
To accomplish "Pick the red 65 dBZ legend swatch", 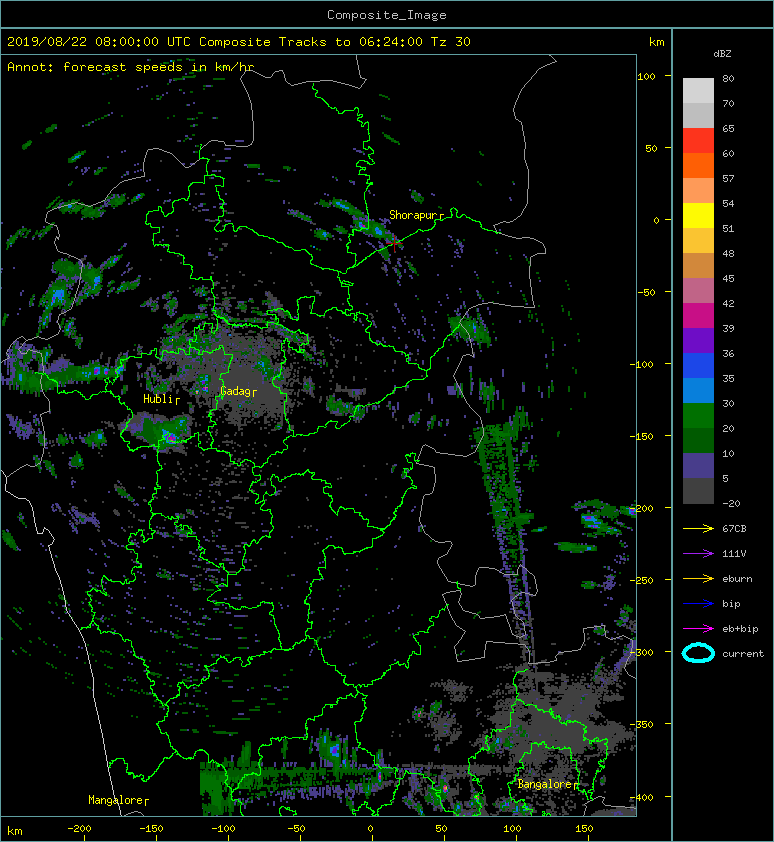I will 698,141.
